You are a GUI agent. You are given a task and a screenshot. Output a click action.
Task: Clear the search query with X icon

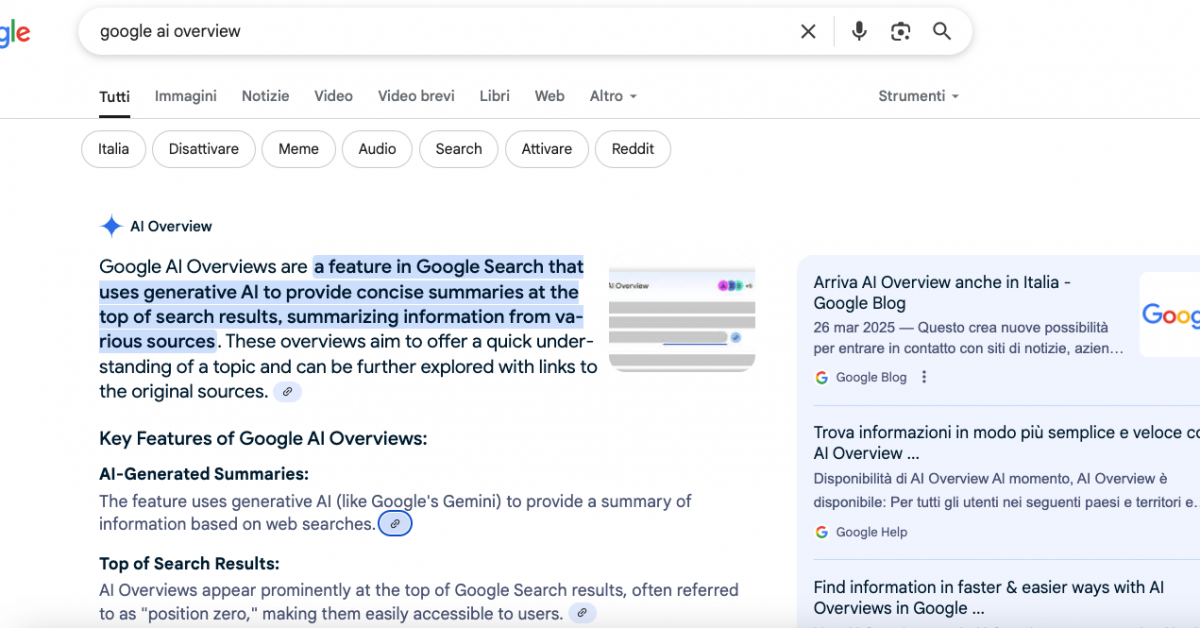click(x=808, y=32)
